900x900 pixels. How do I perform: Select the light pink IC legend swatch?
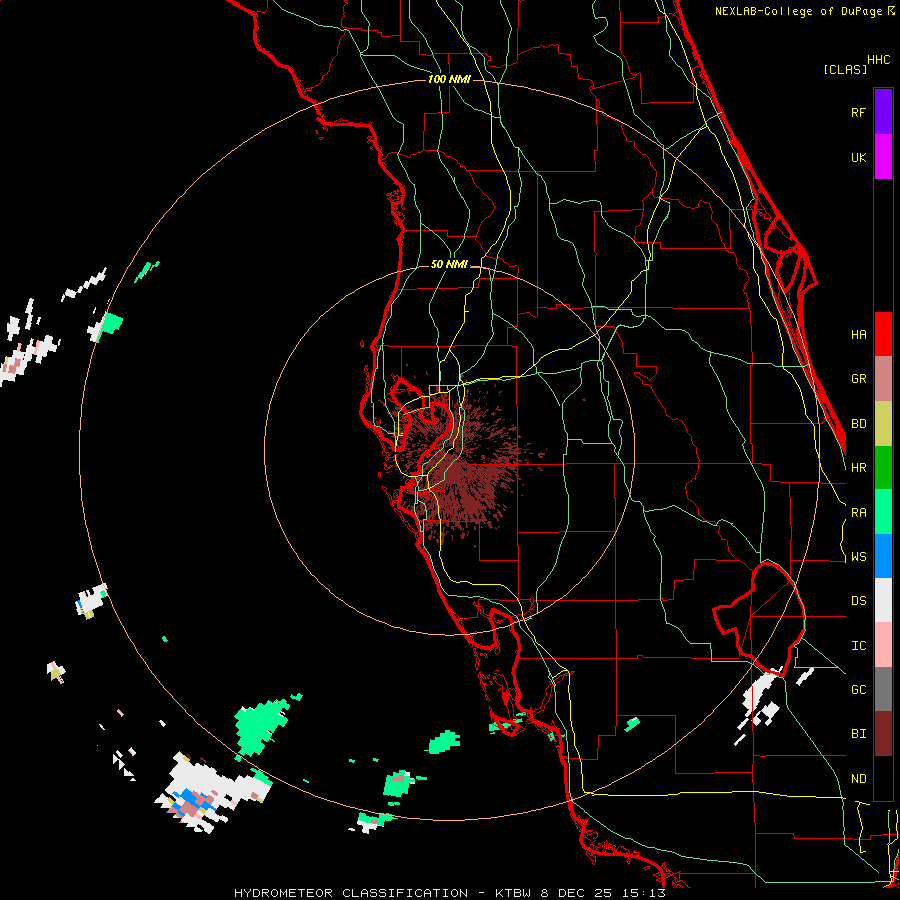click(883, 645)
